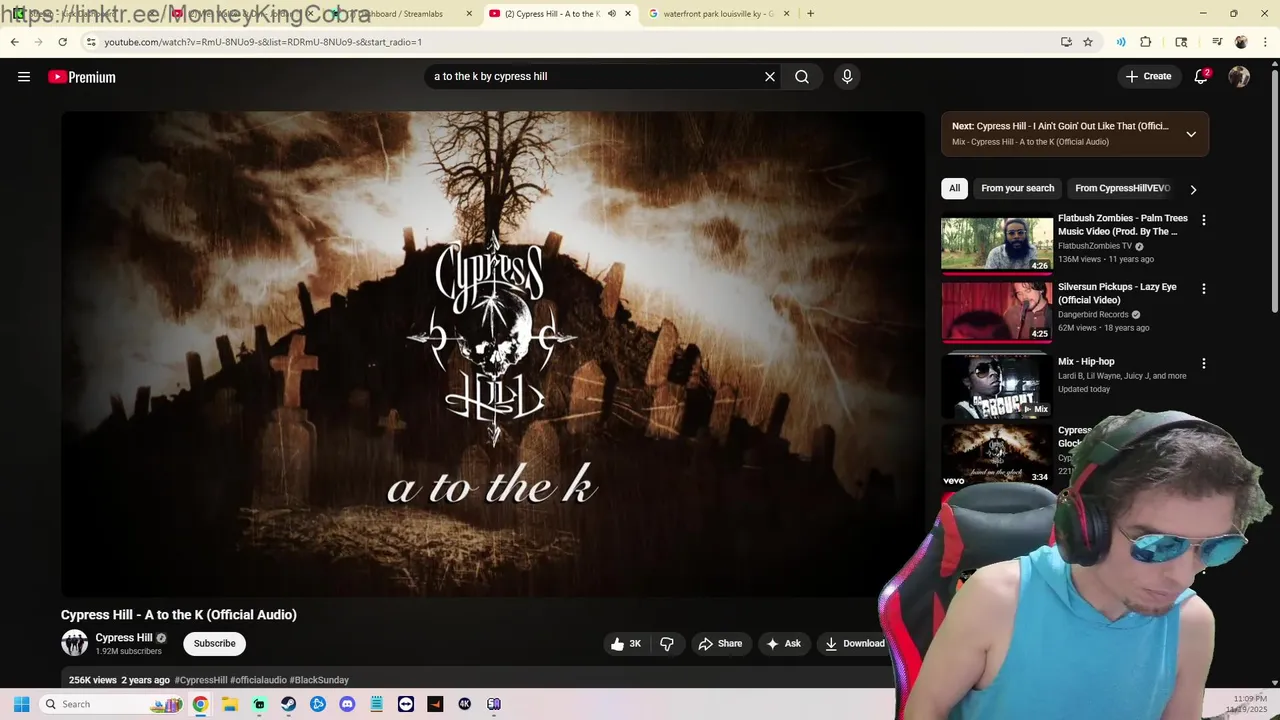Open the Mix Hip-hop playlist thumbnail
This screenshot has height=720, width=1280.
point(996,387)
